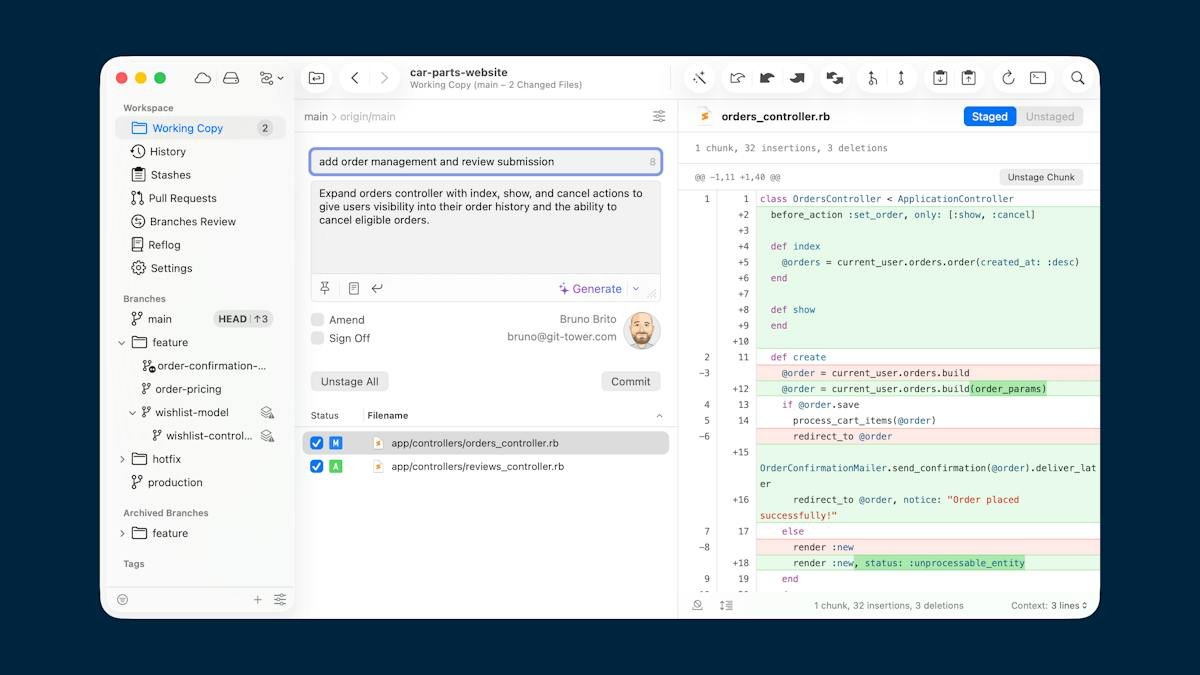Screen dimensions: 1200x675
Task: Open the search magnifier icon
Action: 1078,78
